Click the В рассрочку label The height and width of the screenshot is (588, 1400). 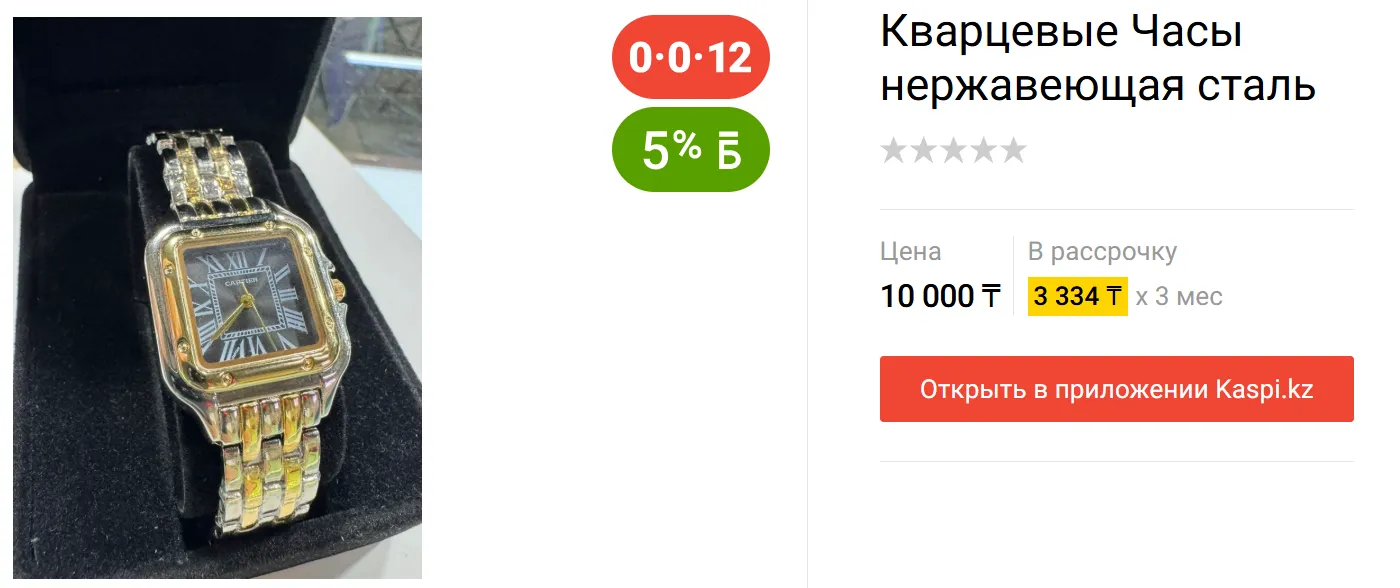pyautogui.click(x=1102, y=252)
